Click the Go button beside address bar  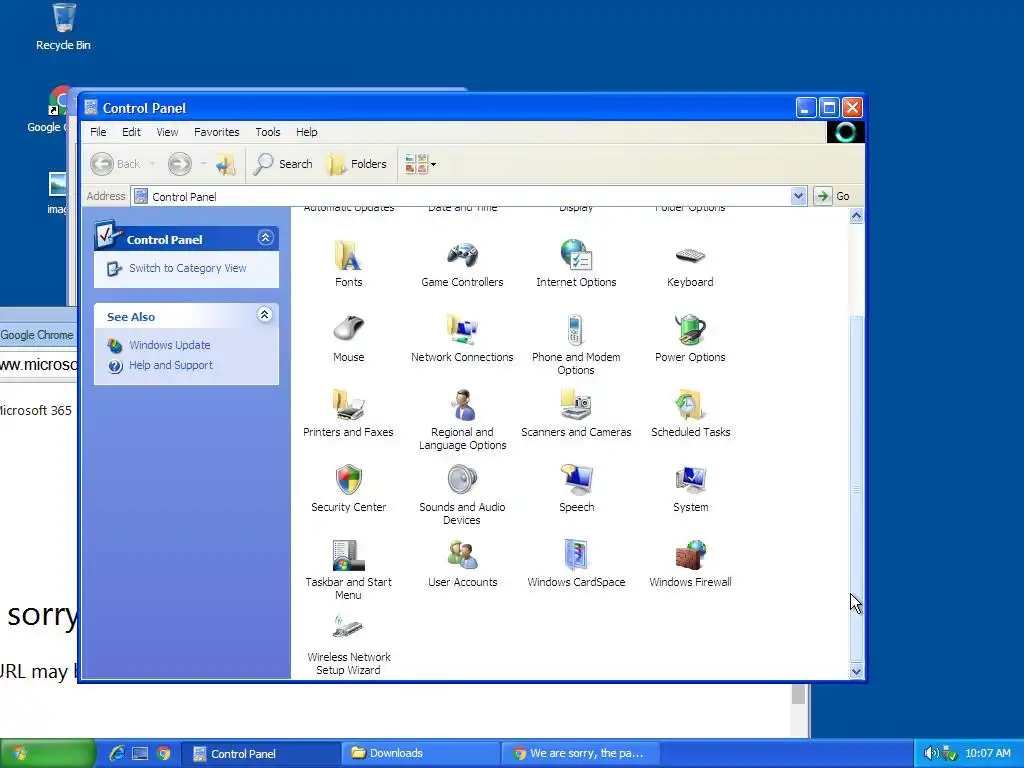coord(833,196)
